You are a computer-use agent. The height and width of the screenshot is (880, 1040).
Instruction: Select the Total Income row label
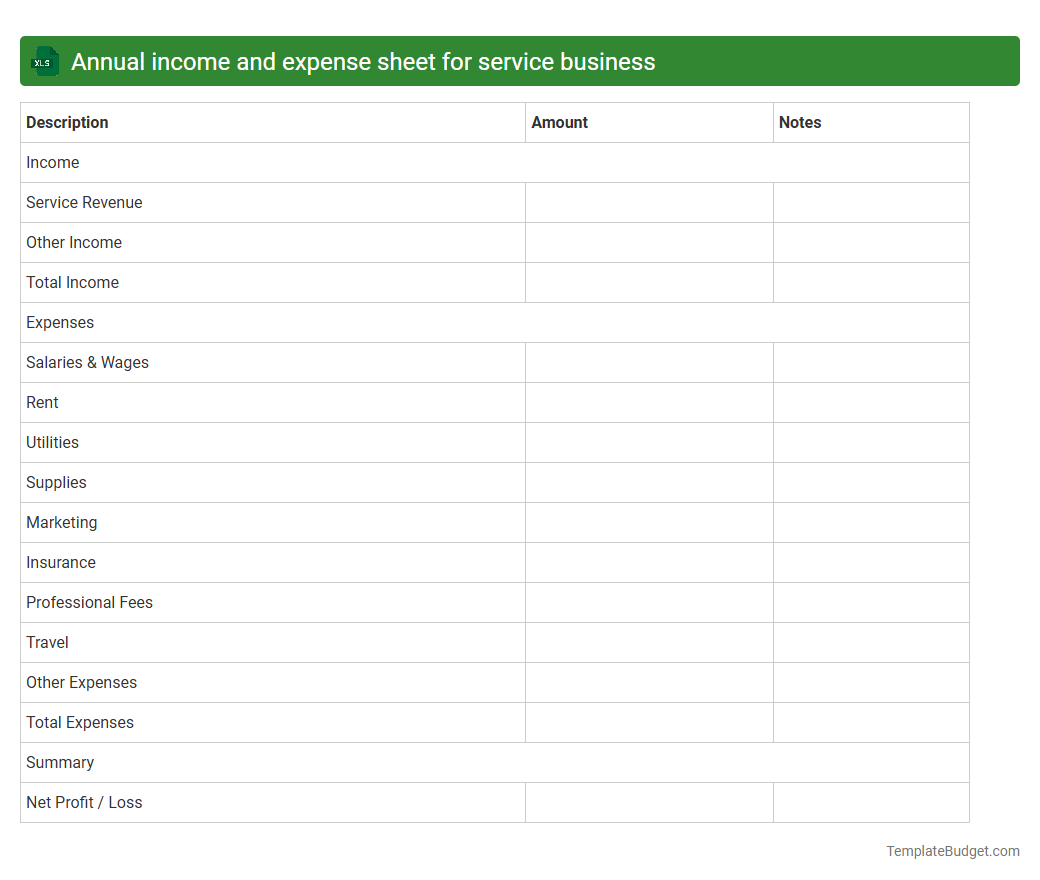(72, 282)
